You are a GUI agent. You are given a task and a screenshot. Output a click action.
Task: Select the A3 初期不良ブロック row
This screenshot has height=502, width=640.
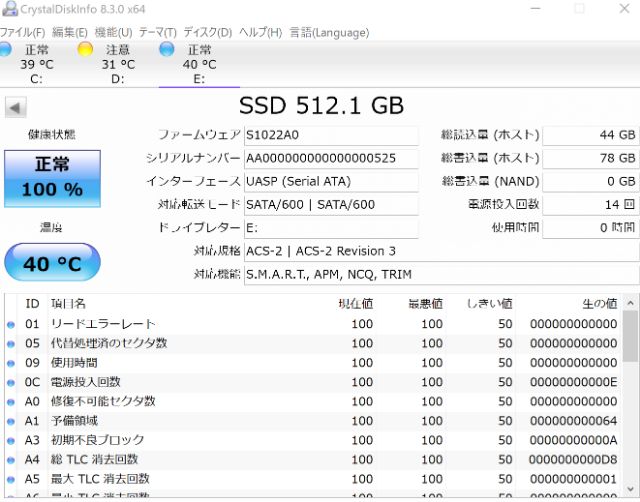click(x=313, y=440)
